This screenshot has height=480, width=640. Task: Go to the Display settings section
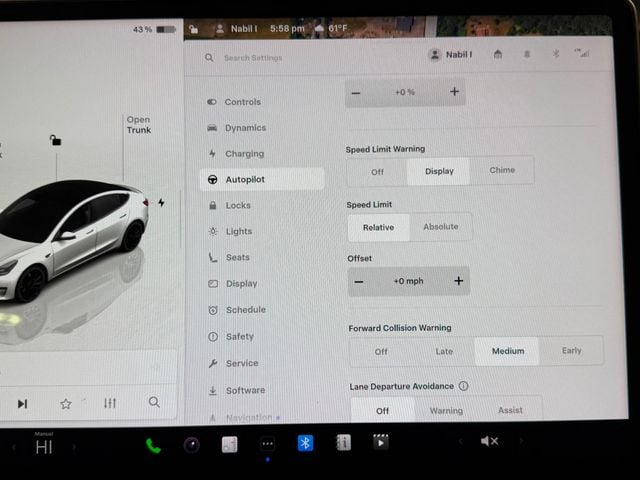(x=241, y=284)
